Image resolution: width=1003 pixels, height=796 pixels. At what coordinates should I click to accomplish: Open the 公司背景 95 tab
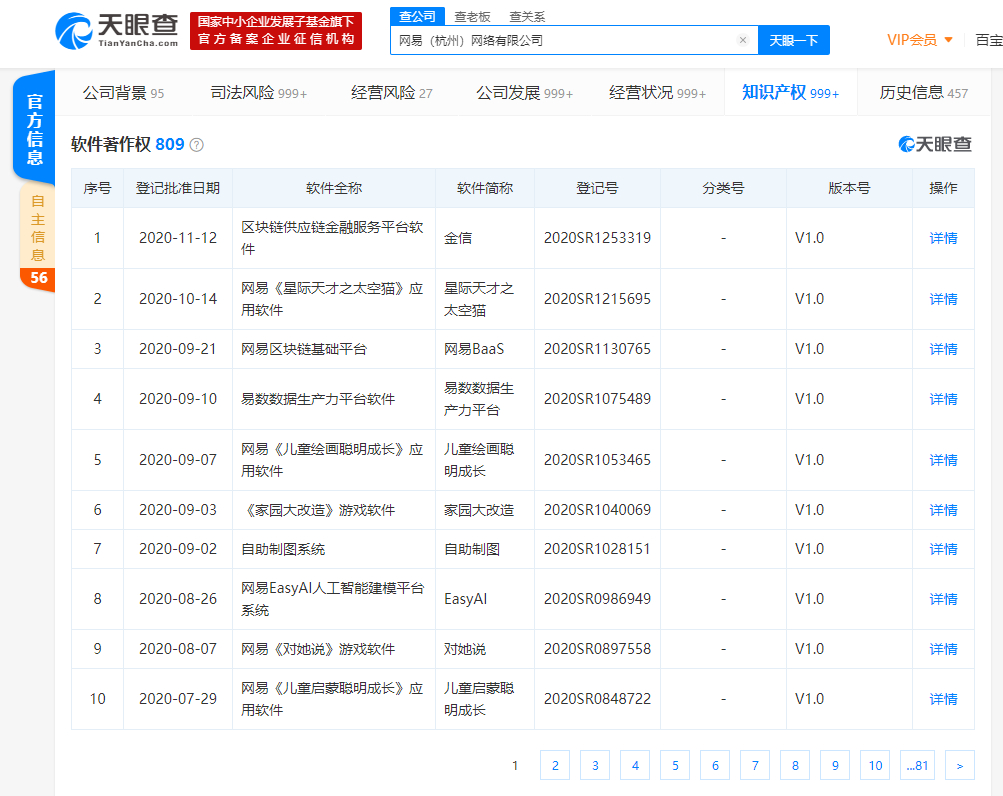(x=123, y=93)
